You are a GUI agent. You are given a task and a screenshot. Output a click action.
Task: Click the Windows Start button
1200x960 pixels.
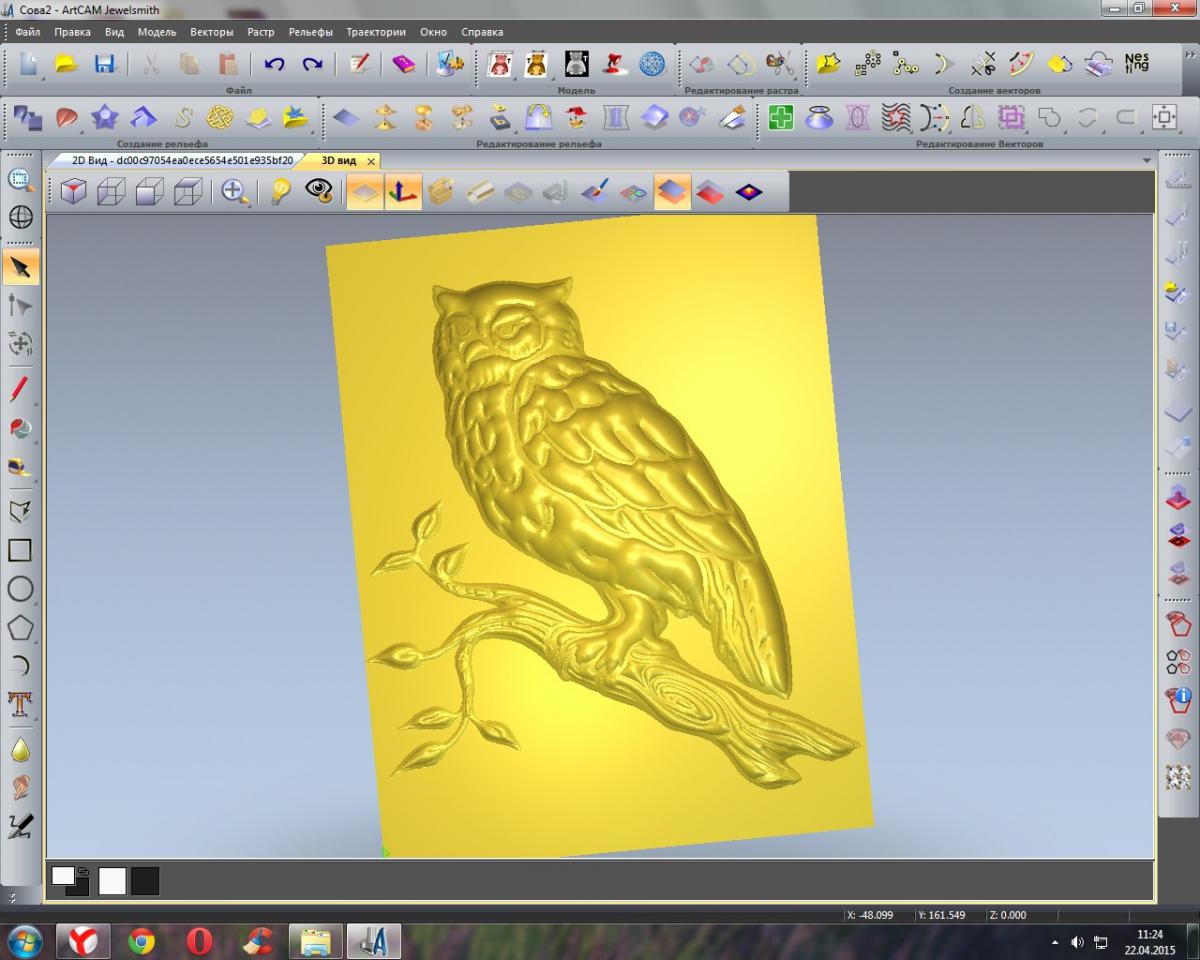point(23,941)
